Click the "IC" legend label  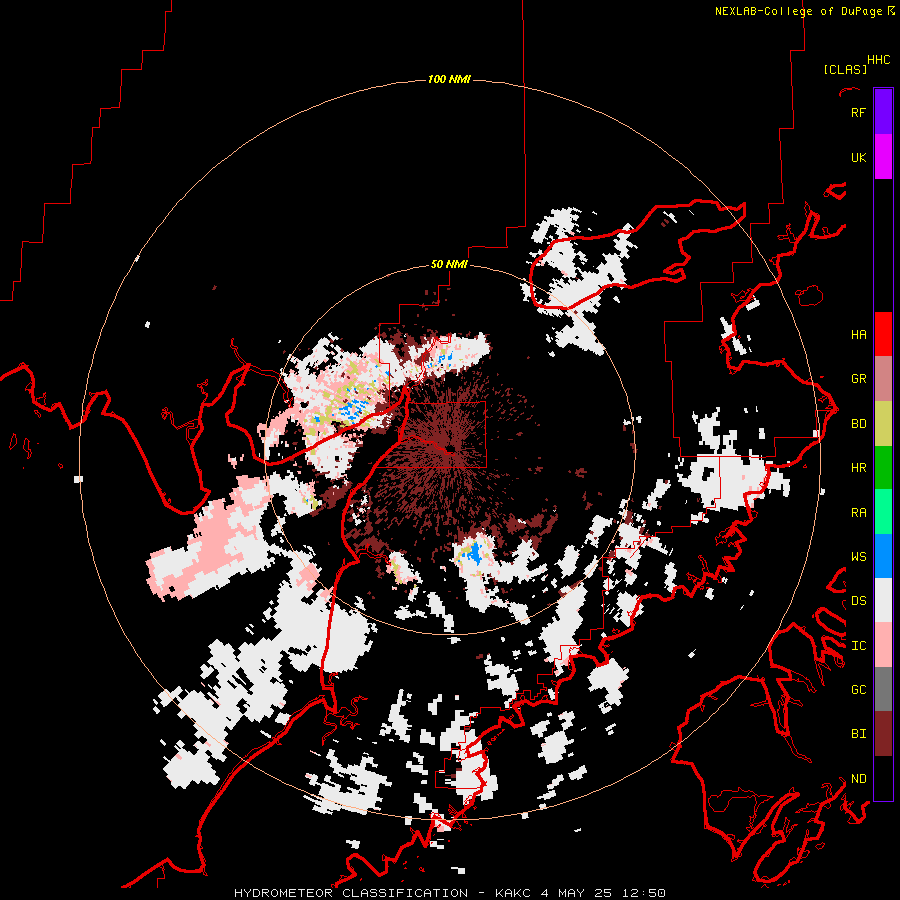click(858, 646)
